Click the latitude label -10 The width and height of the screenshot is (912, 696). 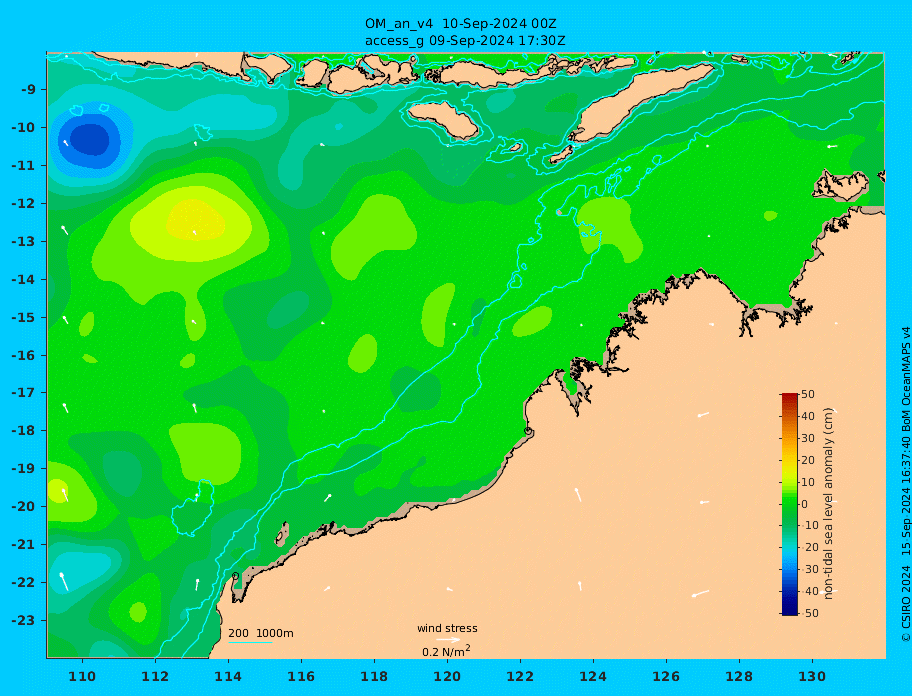point(23,128)
